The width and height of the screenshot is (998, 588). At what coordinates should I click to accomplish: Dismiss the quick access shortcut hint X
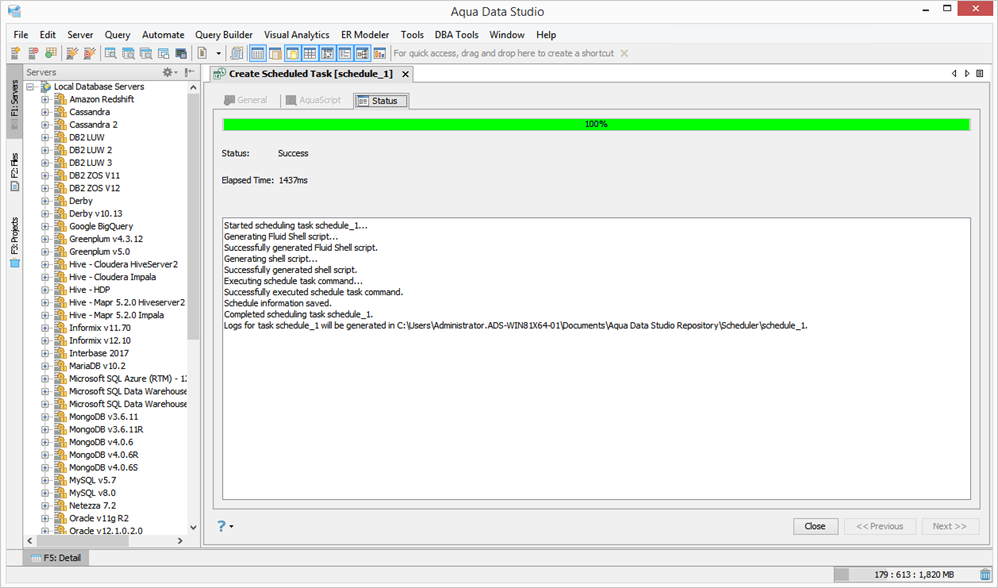coord(624,53)
